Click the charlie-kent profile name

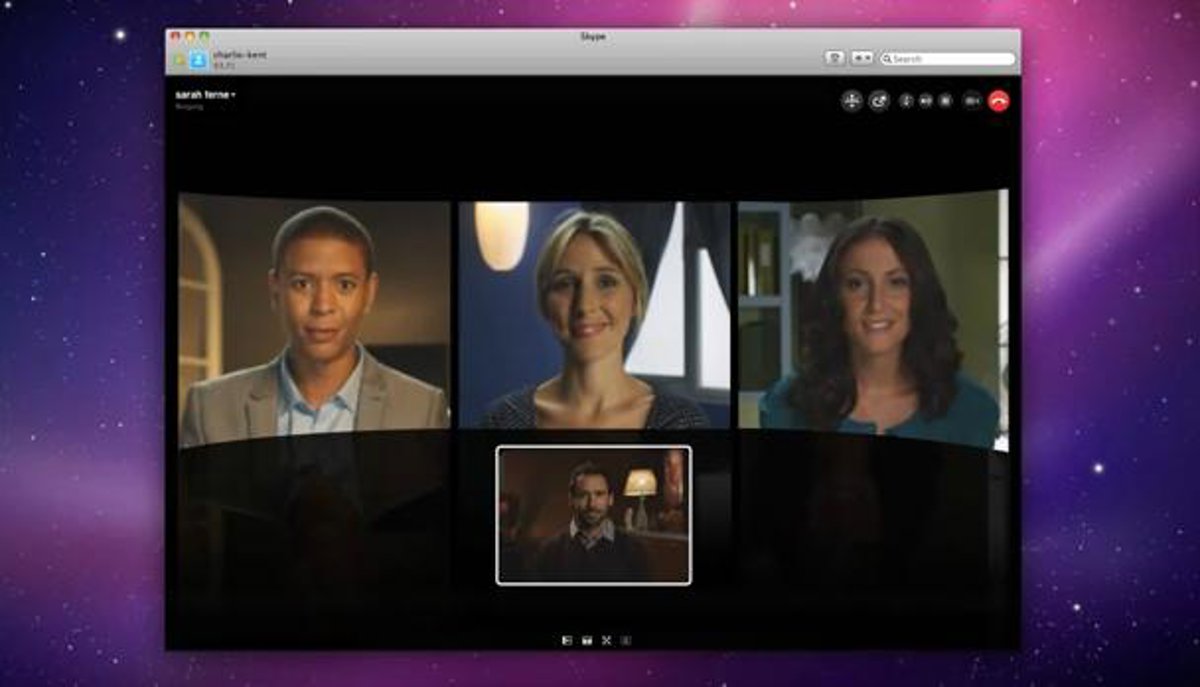point(240,54)
